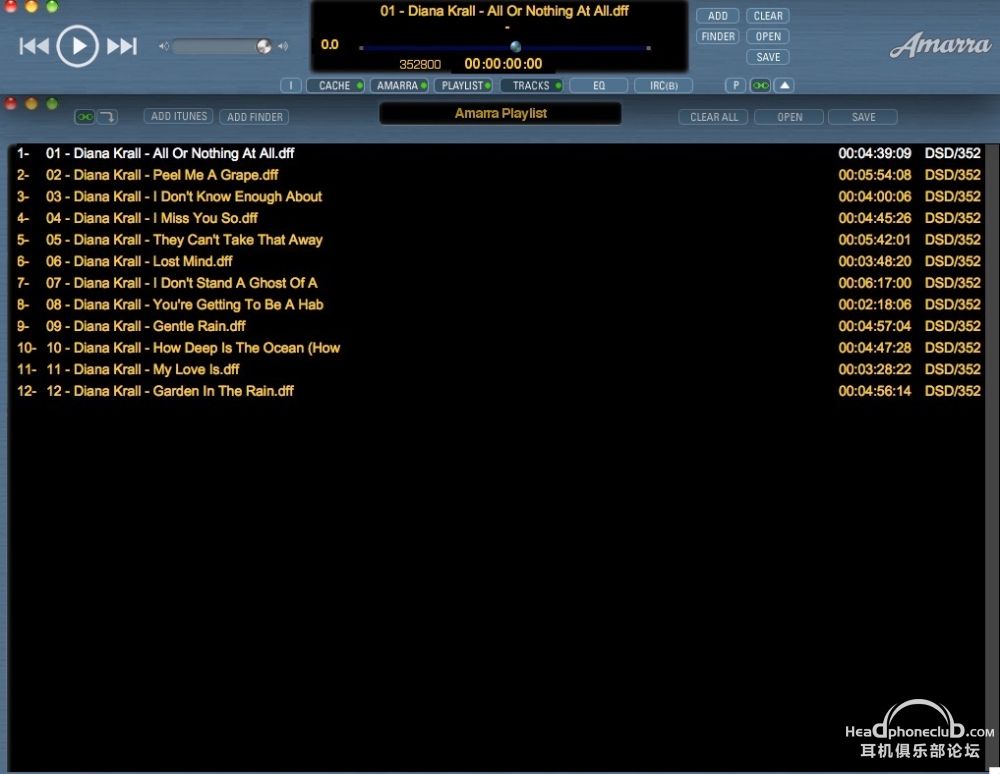Toggle the green loop icon in player

760,85
